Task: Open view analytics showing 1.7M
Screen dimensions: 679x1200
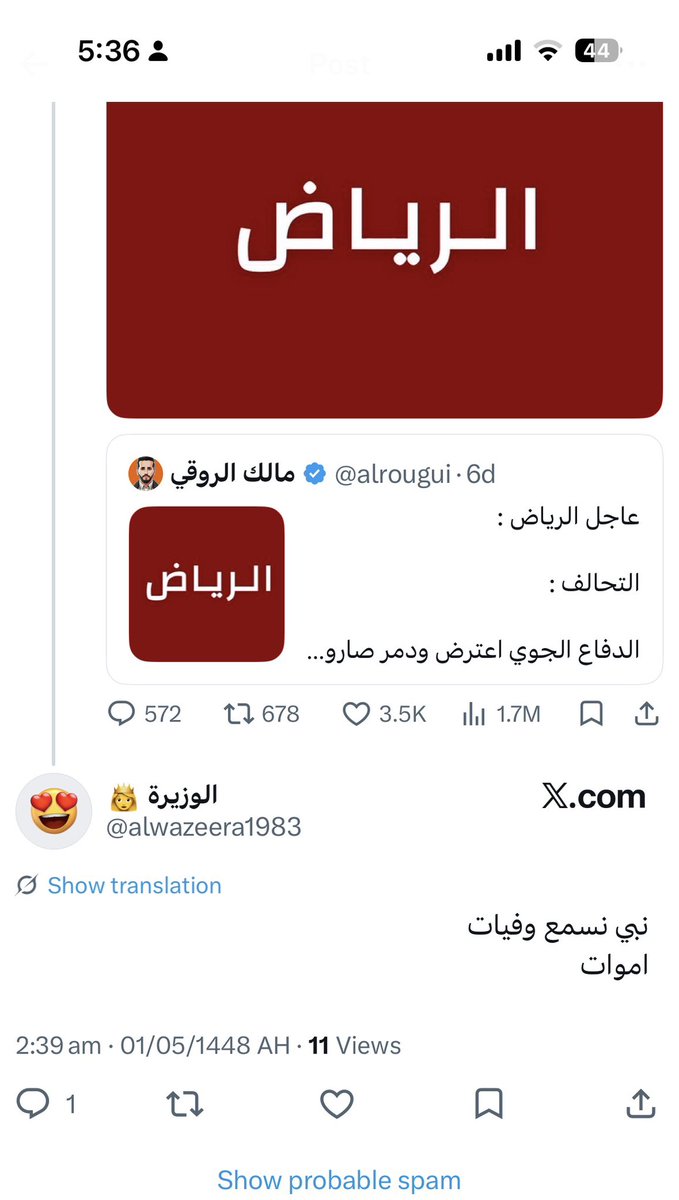Action: coord(501,714)
